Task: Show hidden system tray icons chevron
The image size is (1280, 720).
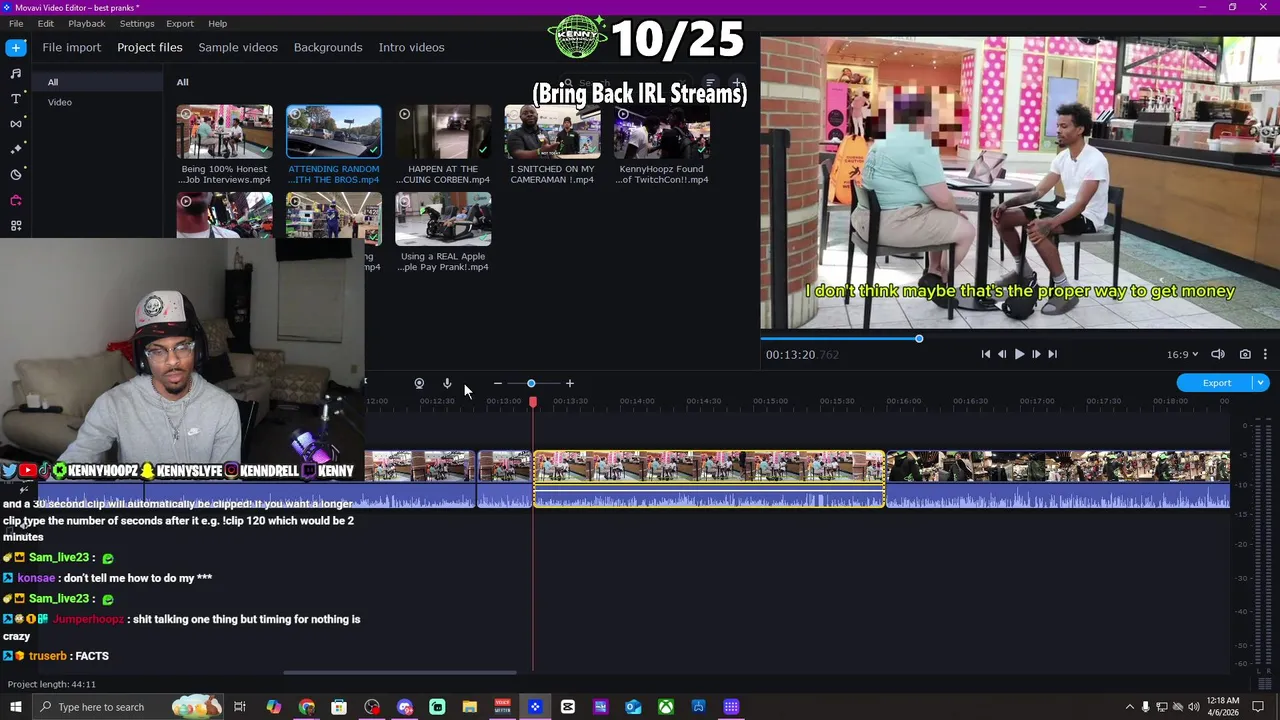Action: click(x=1130, y=707)
